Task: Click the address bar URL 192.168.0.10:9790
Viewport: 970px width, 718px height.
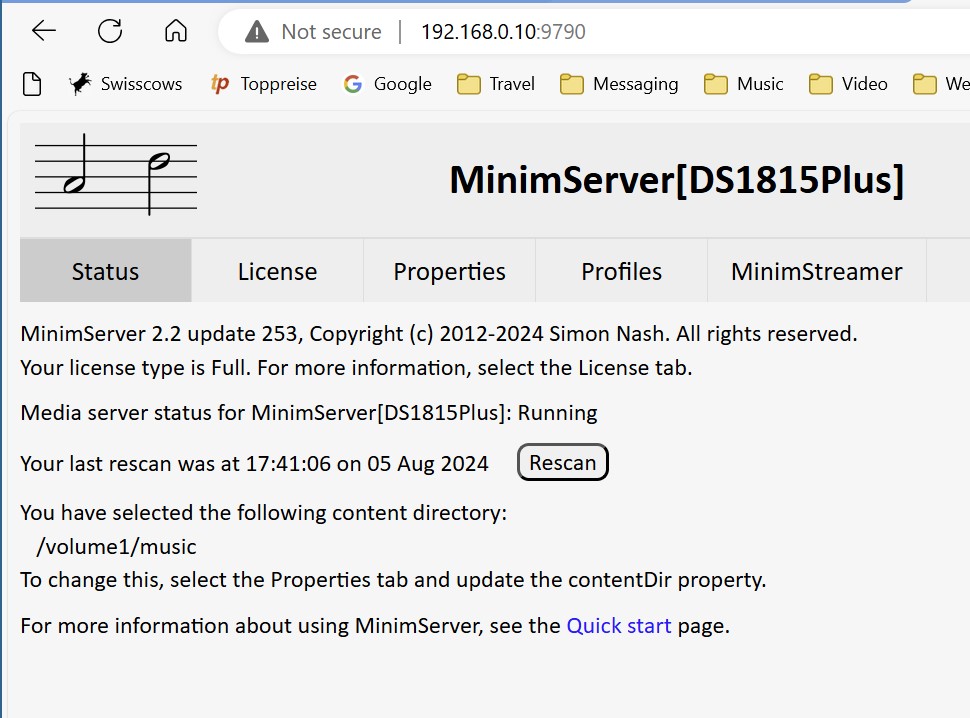Action: [x=504, y=32]
